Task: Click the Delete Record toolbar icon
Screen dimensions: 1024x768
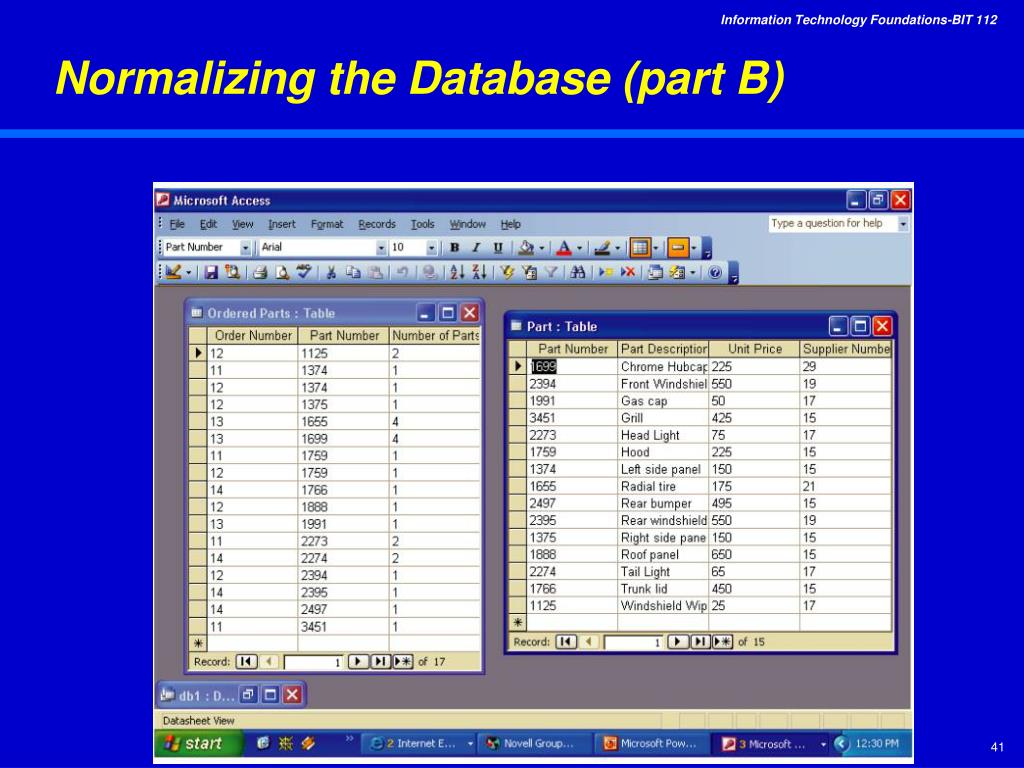Action: (628, 272)
